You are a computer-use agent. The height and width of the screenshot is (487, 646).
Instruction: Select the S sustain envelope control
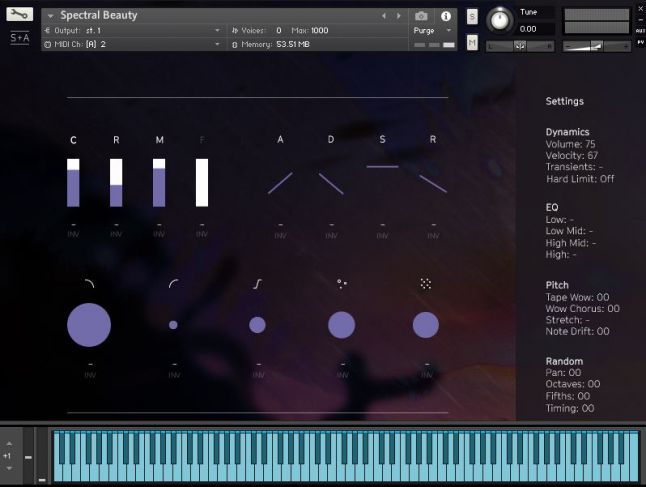point(382,166)
